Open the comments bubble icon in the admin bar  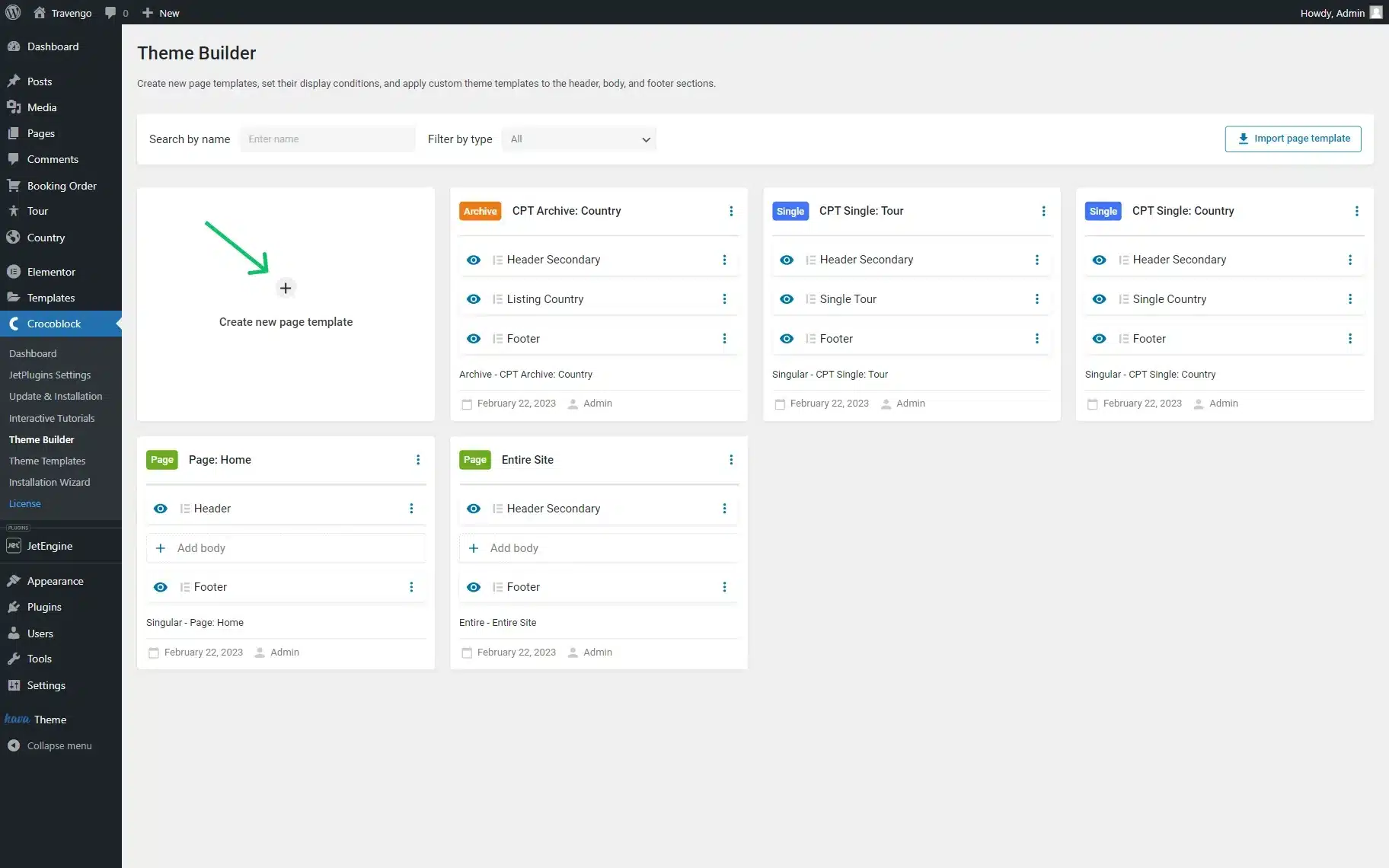(x=111, y=13)
